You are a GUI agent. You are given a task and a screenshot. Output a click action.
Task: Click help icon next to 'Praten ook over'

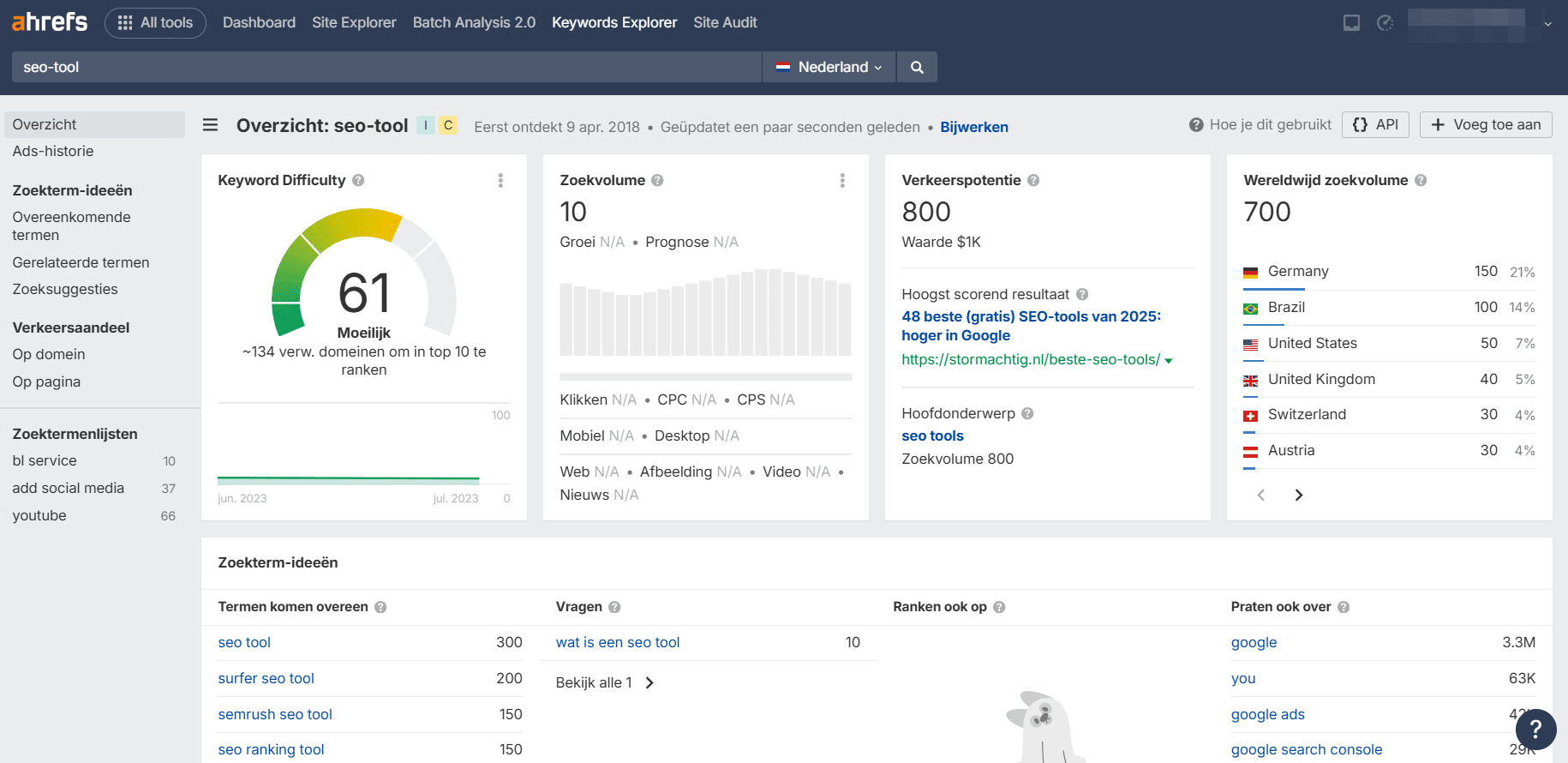coord(1344,607)
